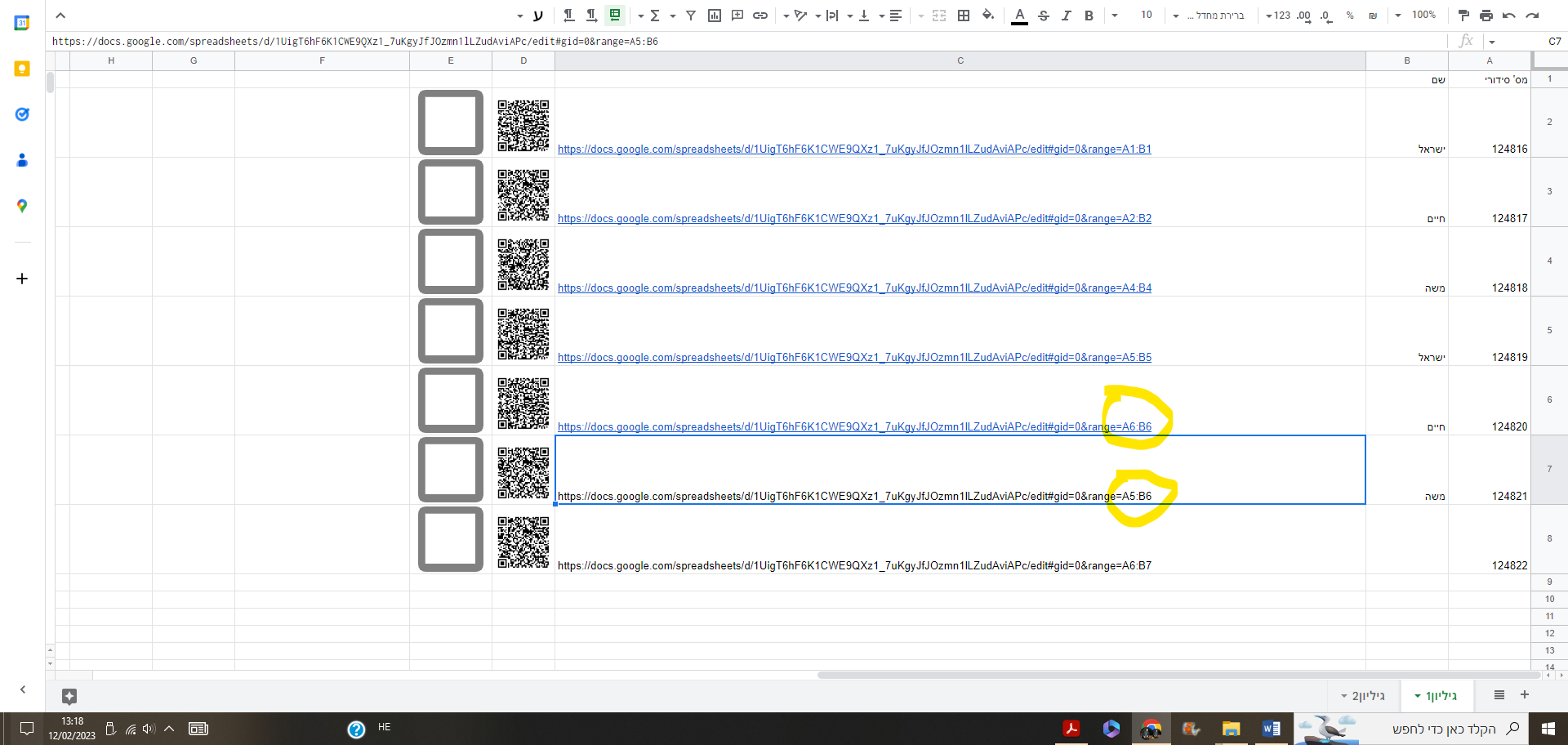Insert a comment
Screen dimensions: 1568x745
pyautogui.click(x=737, y=16)
